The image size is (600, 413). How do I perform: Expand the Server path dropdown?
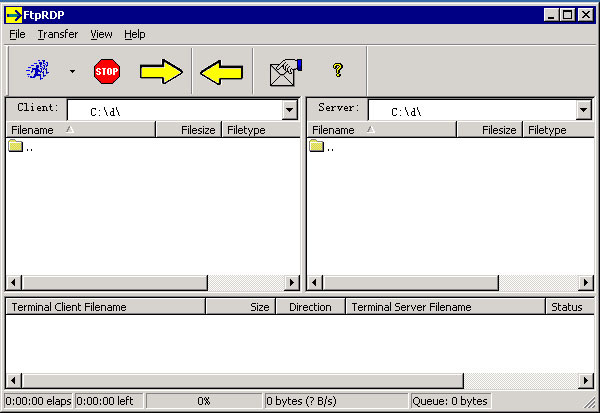pos(584,110)
